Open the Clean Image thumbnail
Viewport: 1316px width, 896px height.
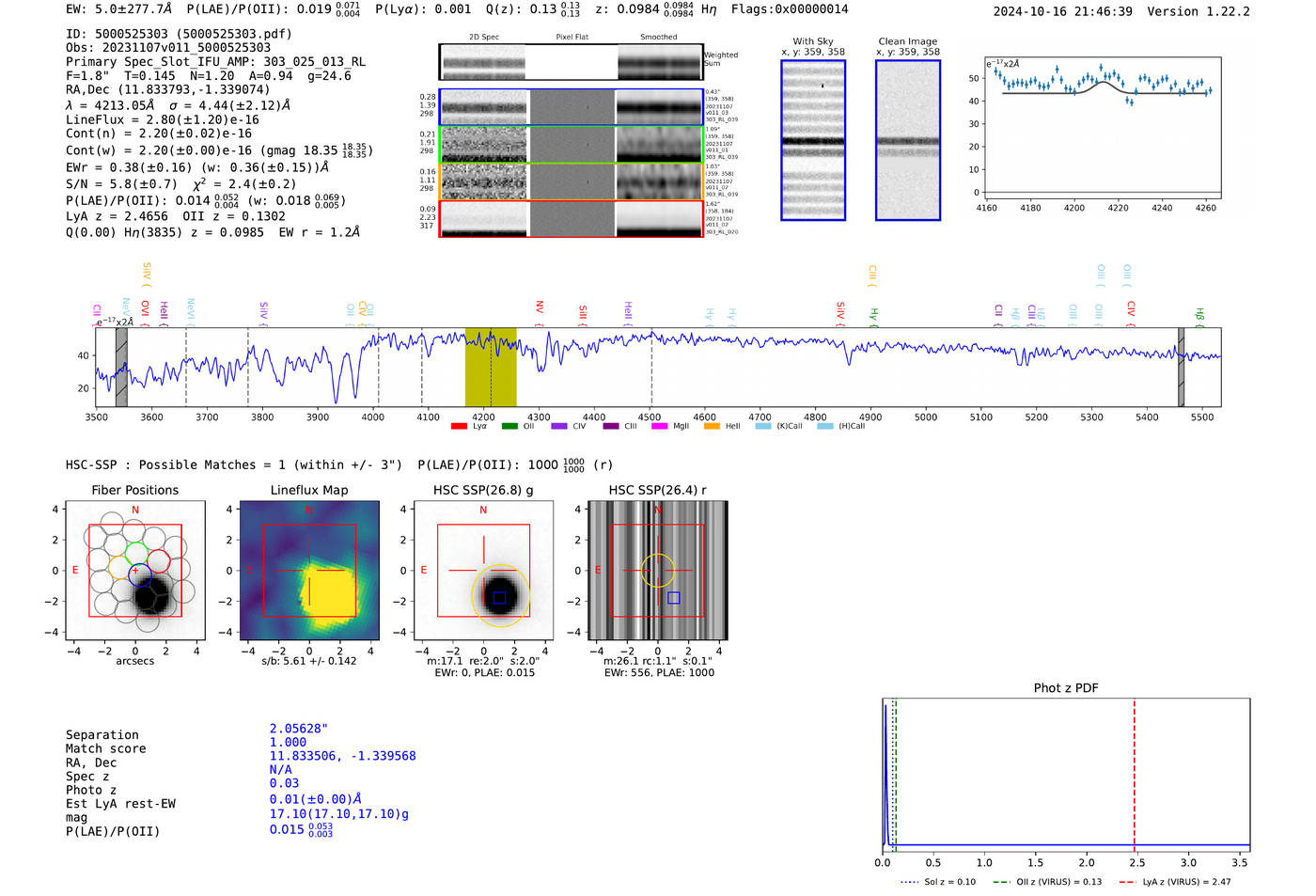907,140
